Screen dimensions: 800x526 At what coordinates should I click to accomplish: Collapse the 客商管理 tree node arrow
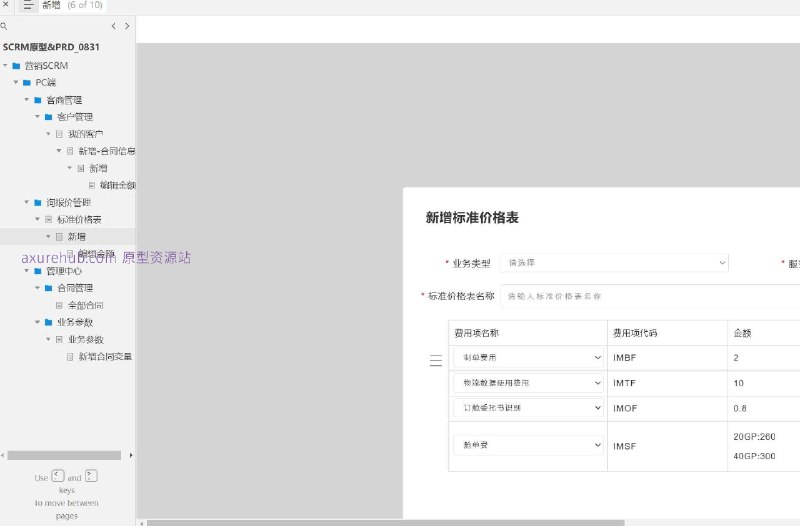coord(27,99)
